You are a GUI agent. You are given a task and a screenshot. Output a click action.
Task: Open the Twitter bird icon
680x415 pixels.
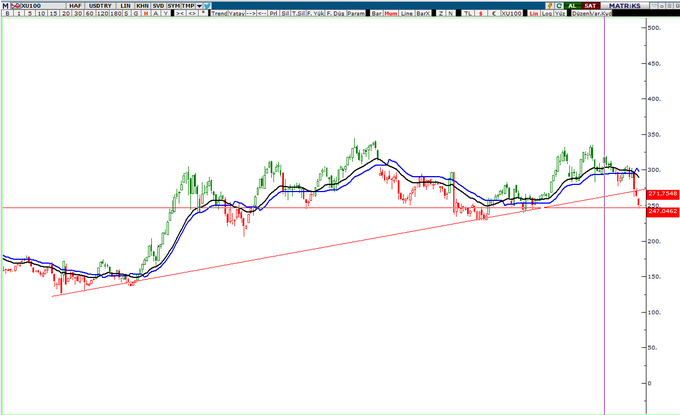click(x=207, y=6)
